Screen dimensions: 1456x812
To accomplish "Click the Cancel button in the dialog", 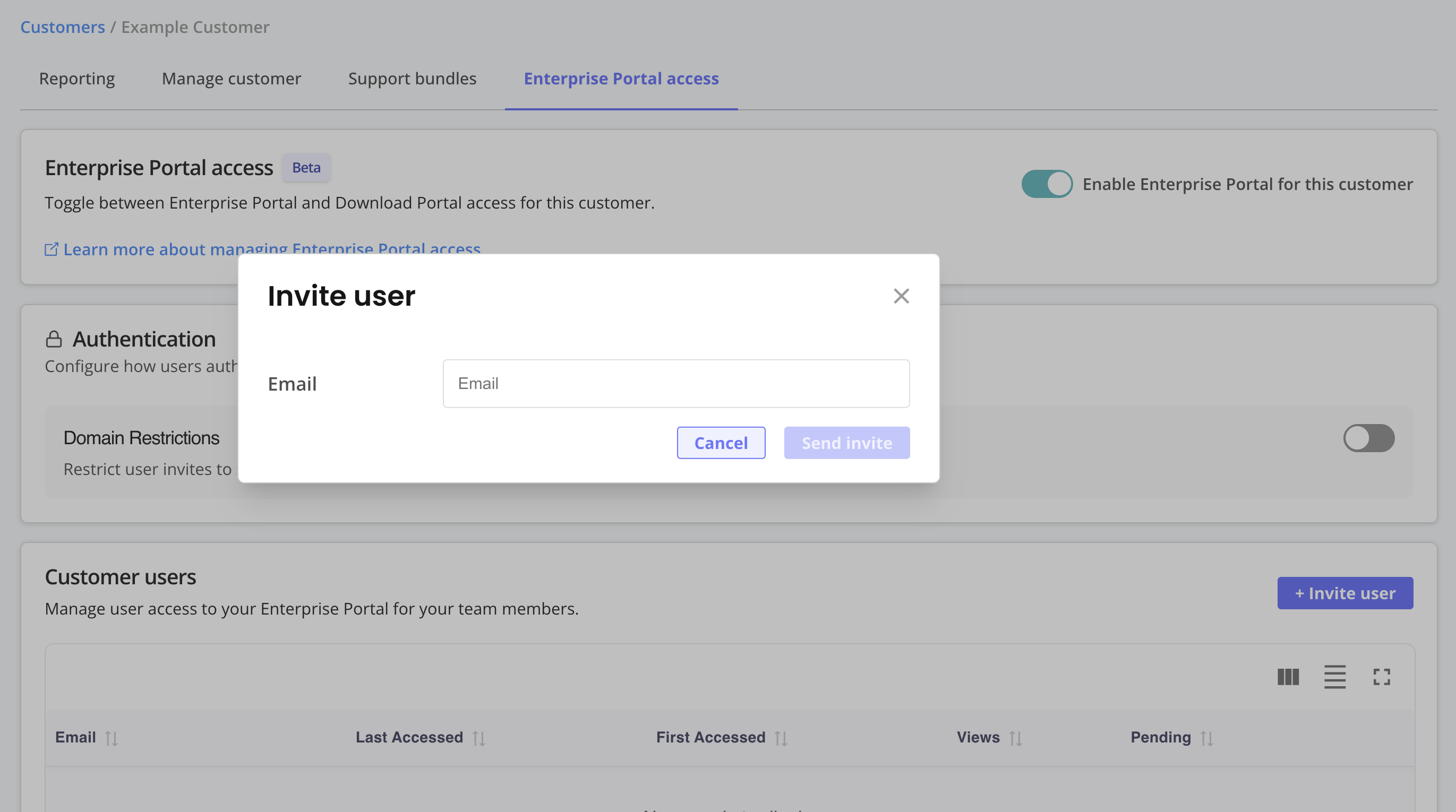I will click(721, 443).
